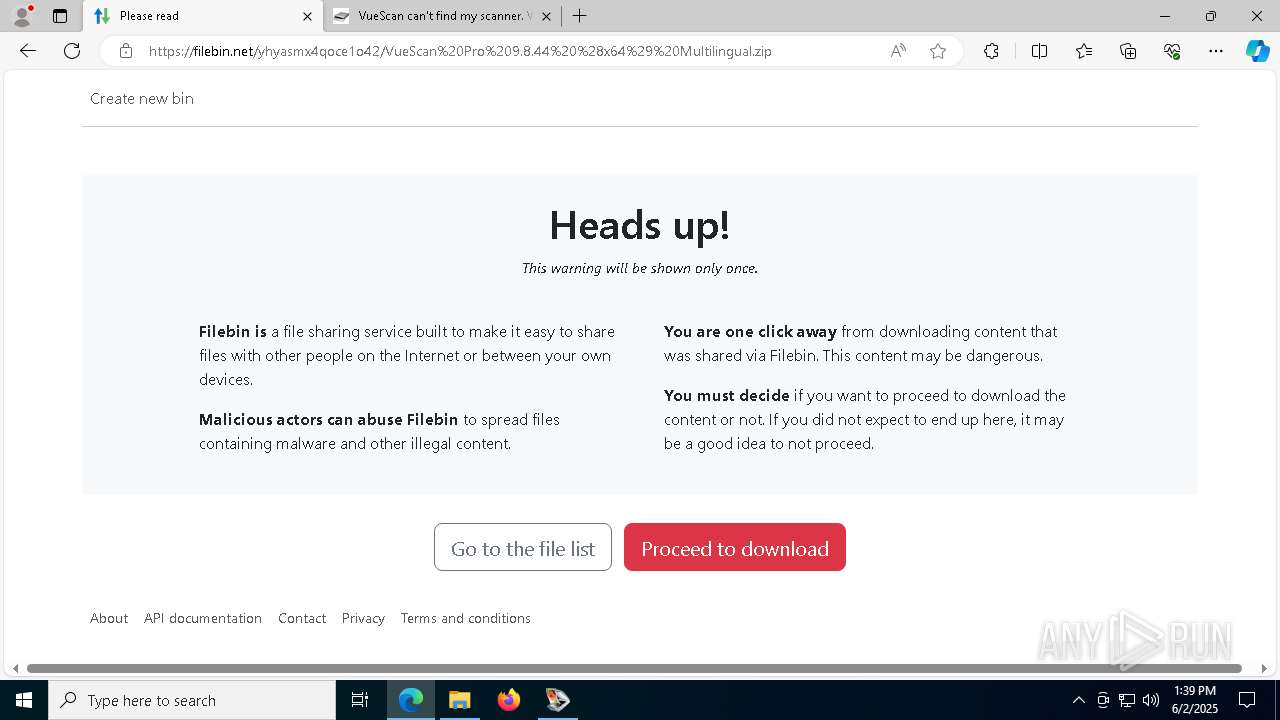Image resolution: width=1280 pixels, height=720 pixels.
Task: Click the taskbar search box
Action: pyautogui.click(x=192, y=700)
